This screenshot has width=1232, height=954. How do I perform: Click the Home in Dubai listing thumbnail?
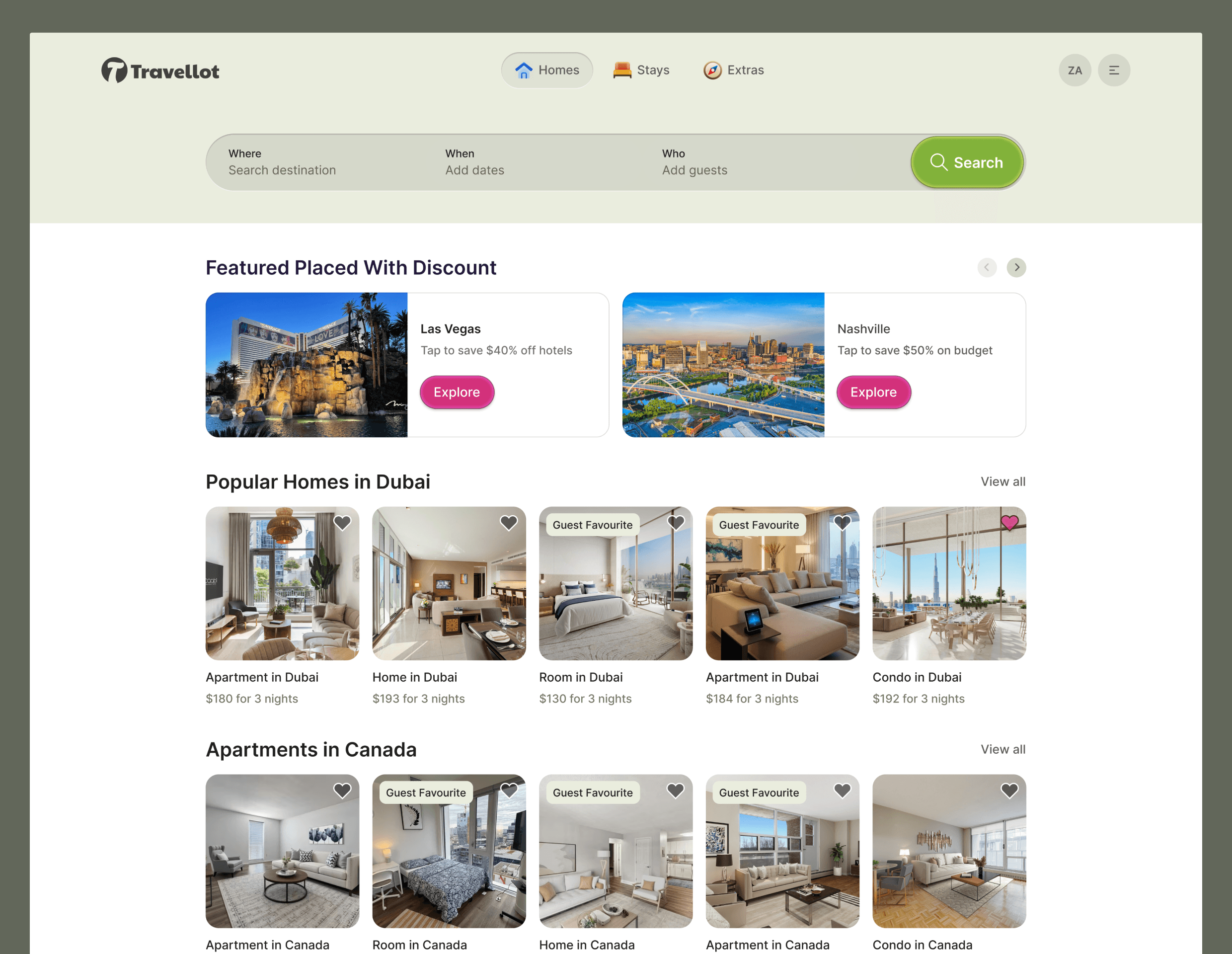coord(449,583)
